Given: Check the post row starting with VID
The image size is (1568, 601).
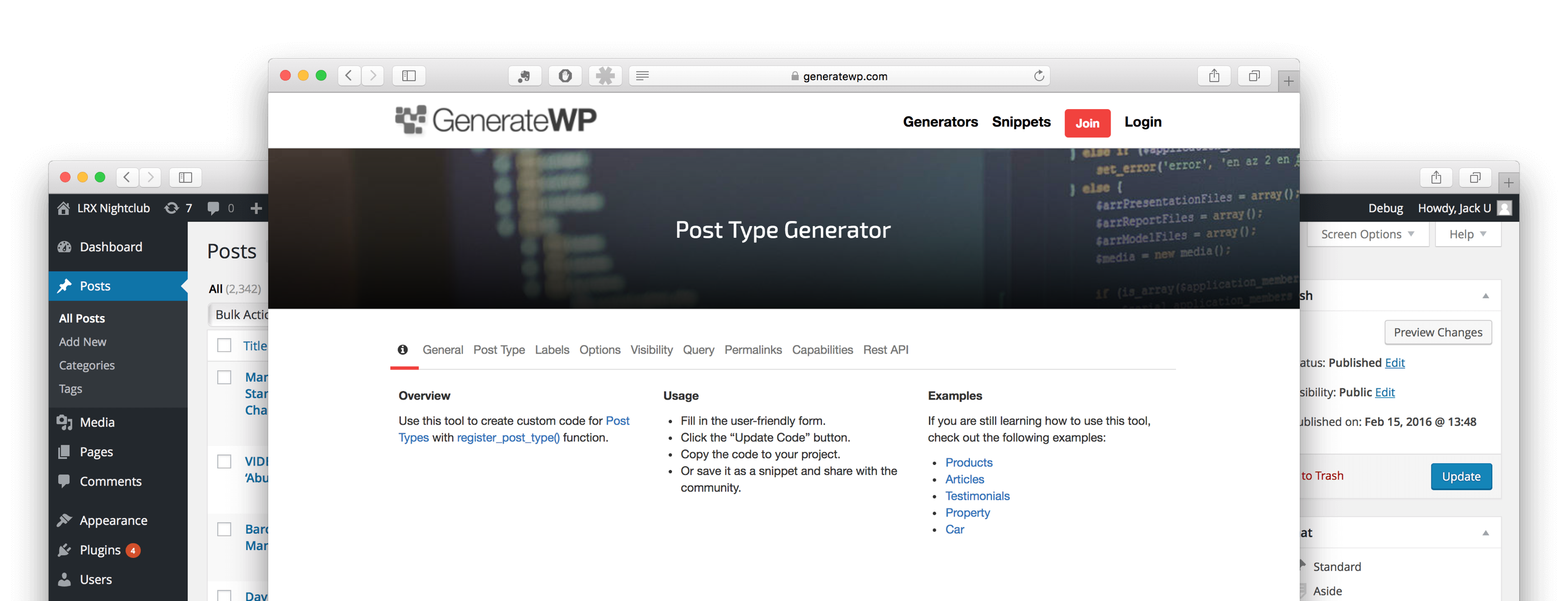Looking at the screenshot, I should (x=225, y=462).
